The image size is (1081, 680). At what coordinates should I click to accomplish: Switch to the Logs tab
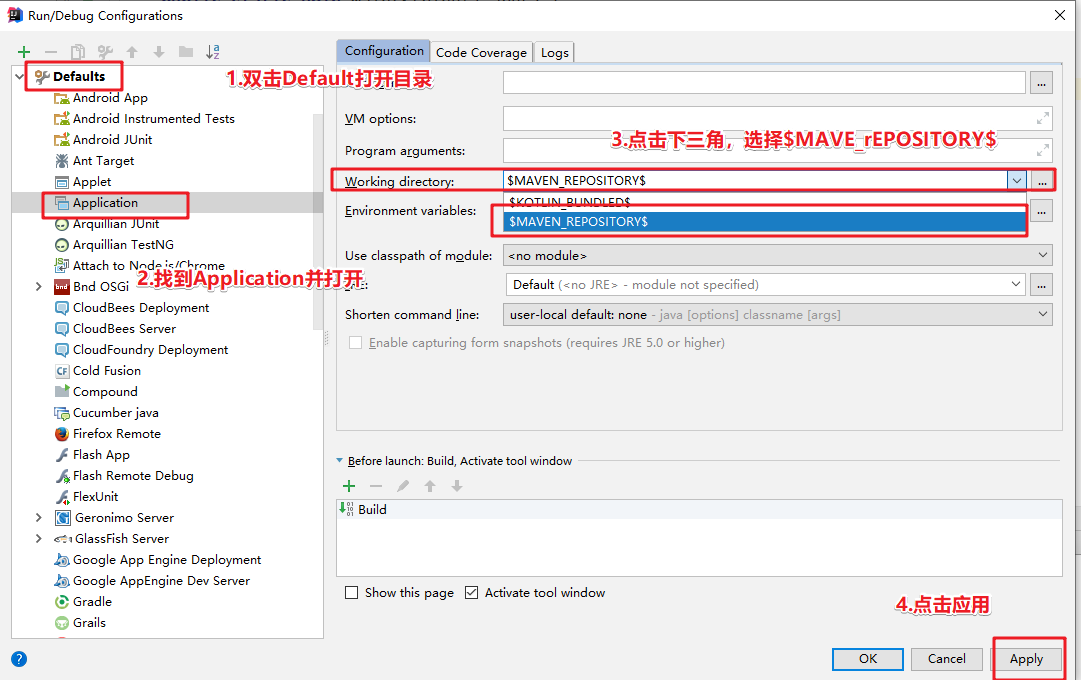(554, 51)
